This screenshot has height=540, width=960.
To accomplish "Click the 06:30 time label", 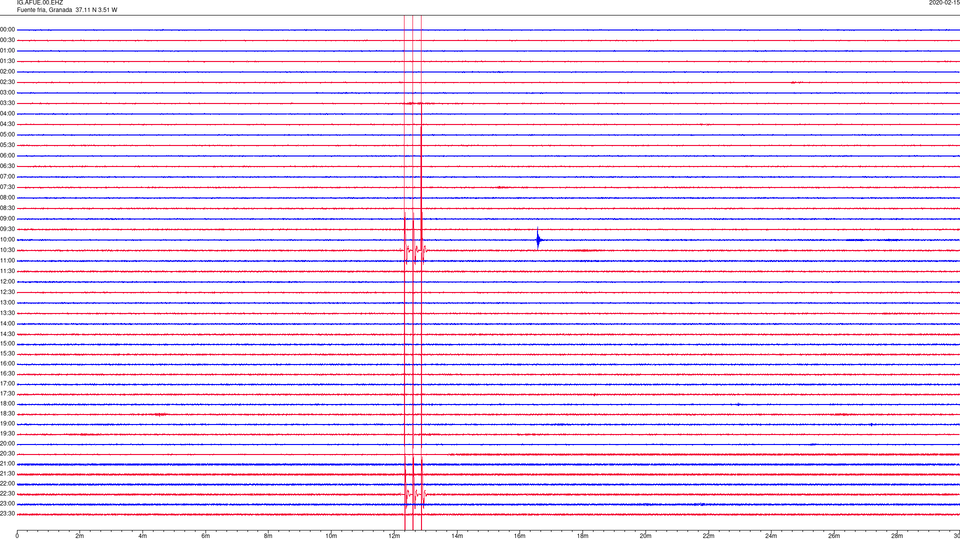I will (7, 166).
